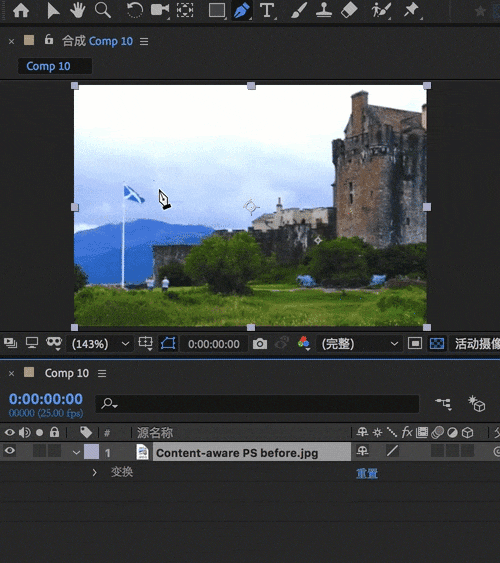This screenshot has height=563, width=500.
Task: Take a snapshot with camera icon
Action: 260,344
